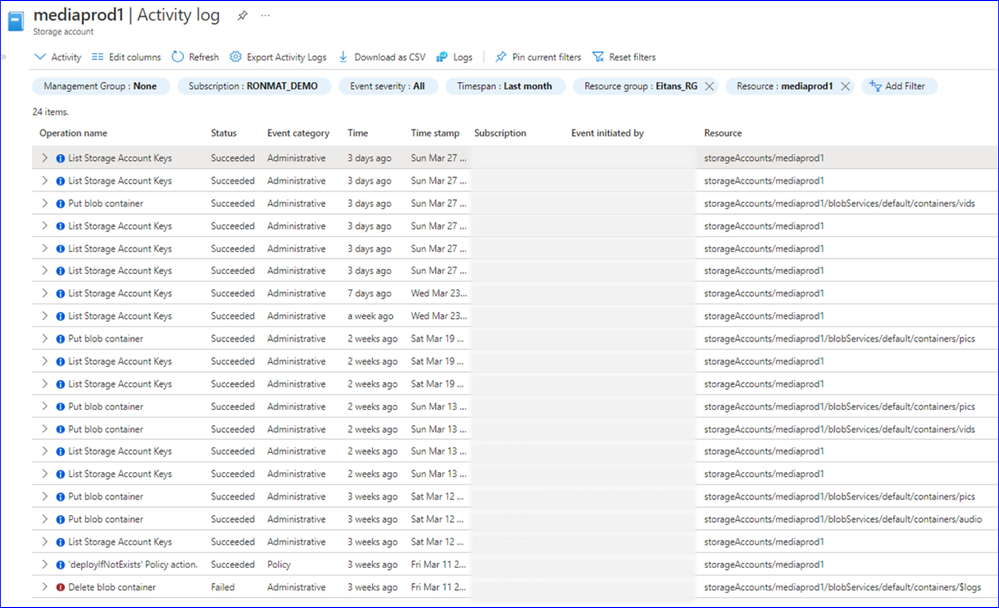
Task: Click the '24 items.' count text
Action: 51,112
